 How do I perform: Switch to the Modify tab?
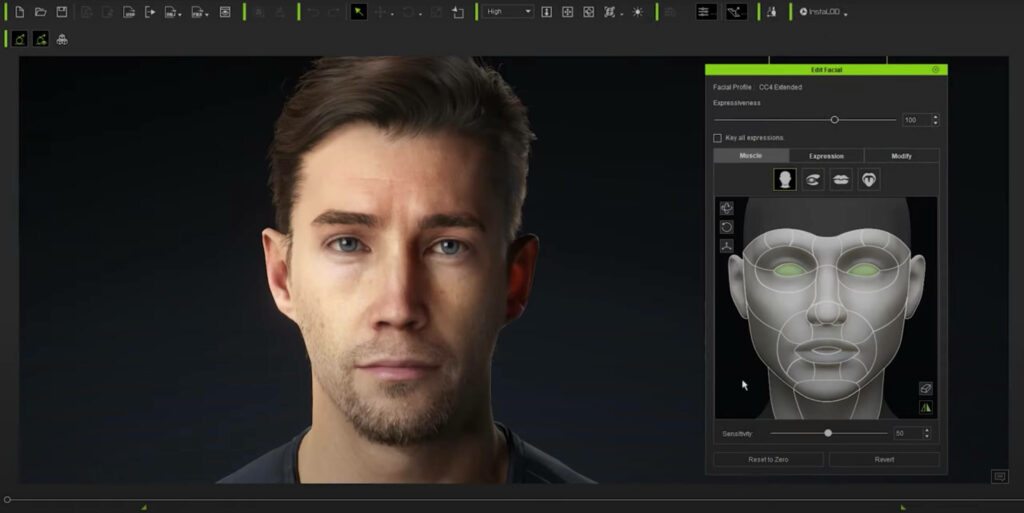[x=902, y=156]
